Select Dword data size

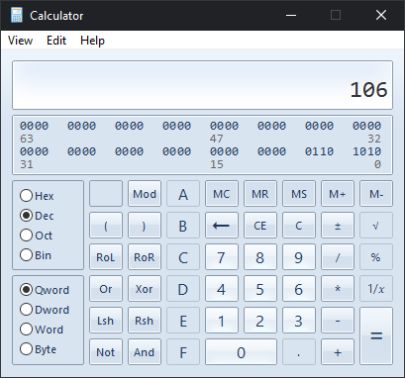pyautogui.click(x=45, y=310)
